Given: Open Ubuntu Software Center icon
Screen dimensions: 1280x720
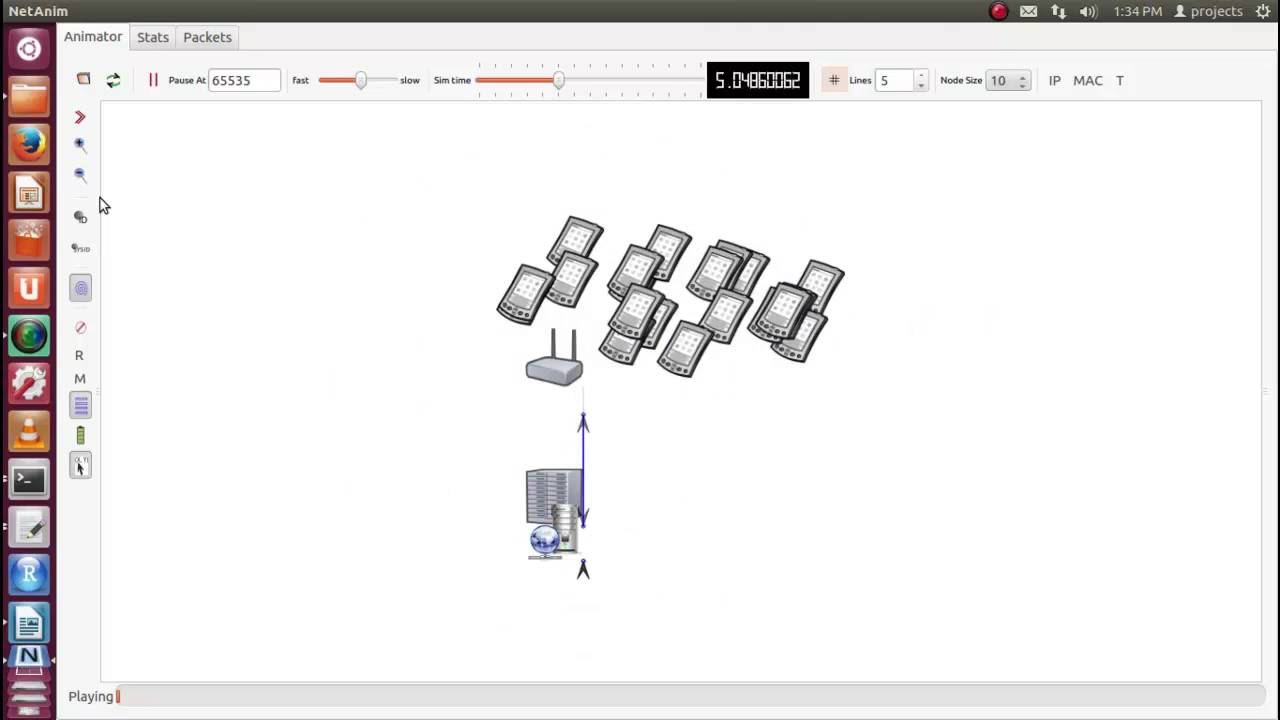Looking at the screenshot, I should click(x=29, y=240).
